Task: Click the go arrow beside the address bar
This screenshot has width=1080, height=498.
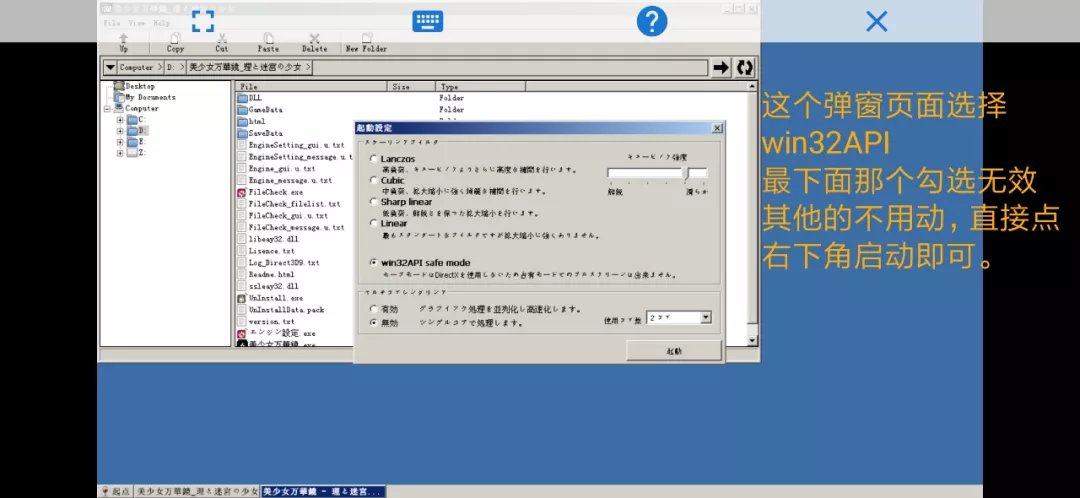Action: (720, 67)
